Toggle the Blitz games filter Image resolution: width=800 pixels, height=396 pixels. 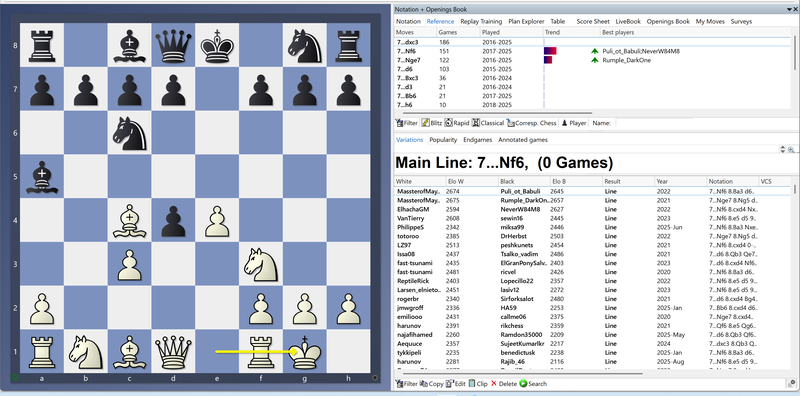pos(432,123)
